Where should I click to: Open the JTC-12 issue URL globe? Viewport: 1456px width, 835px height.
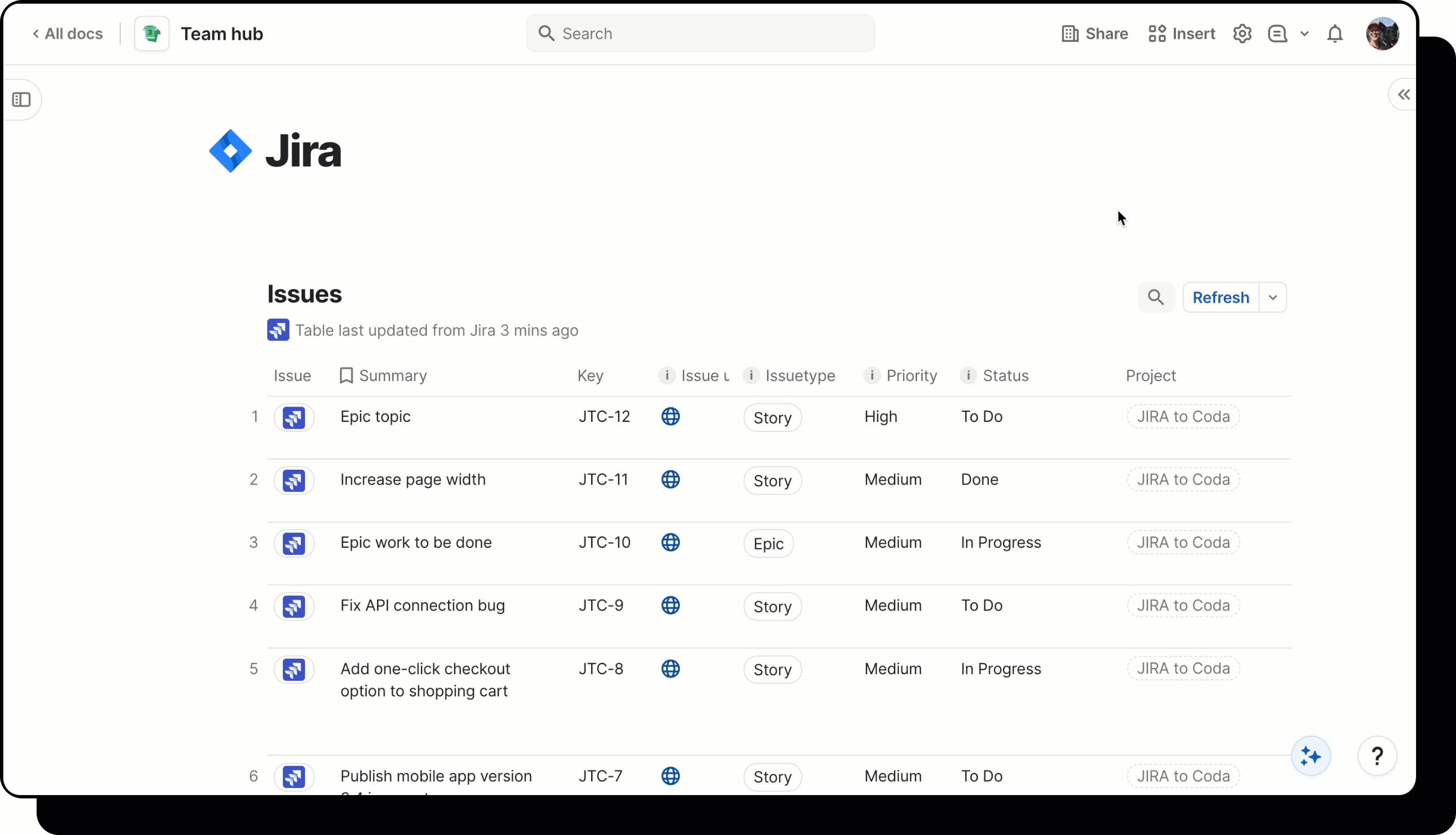tap(670, 416)
